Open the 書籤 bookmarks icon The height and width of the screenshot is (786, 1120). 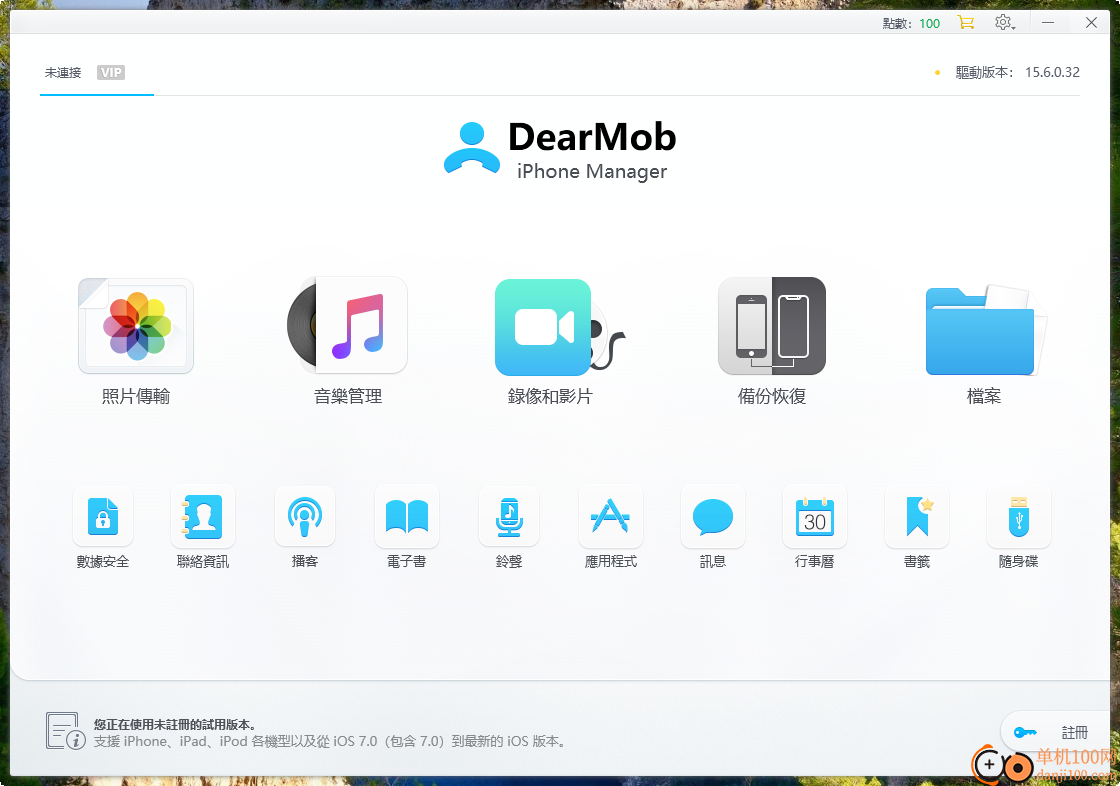[917, 516]
